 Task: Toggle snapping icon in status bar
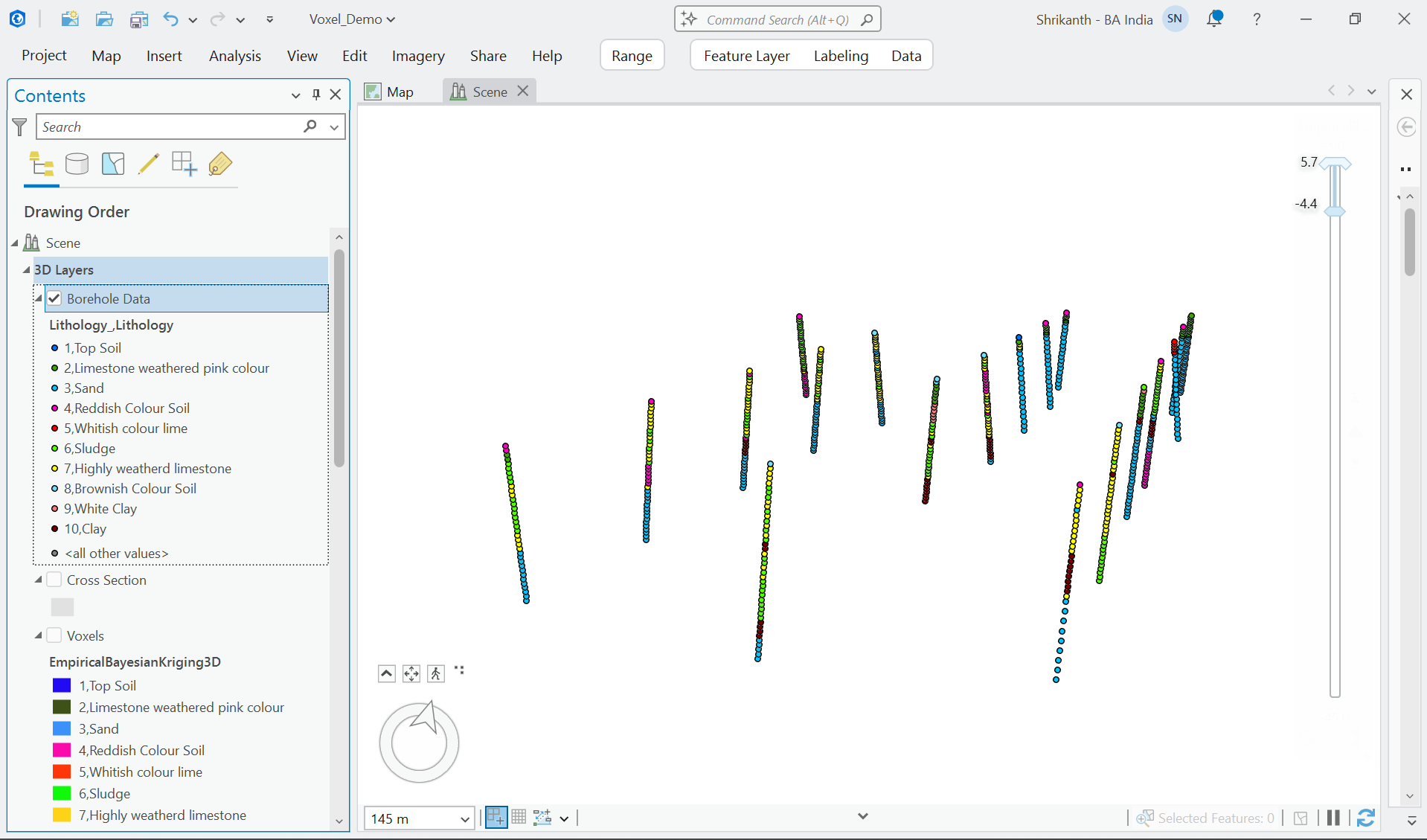[496, 818]
